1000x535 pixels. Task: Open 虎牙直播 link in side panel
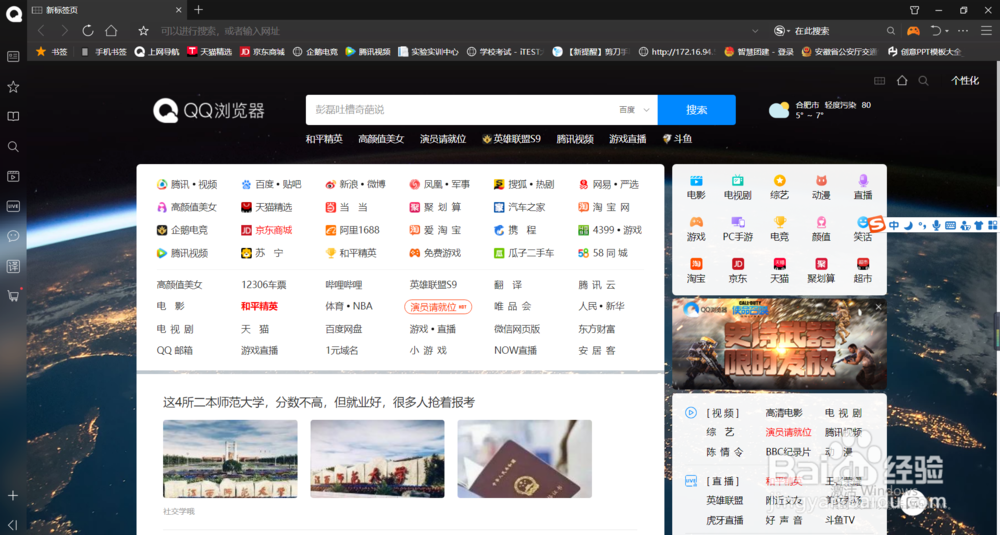[724, 520]
